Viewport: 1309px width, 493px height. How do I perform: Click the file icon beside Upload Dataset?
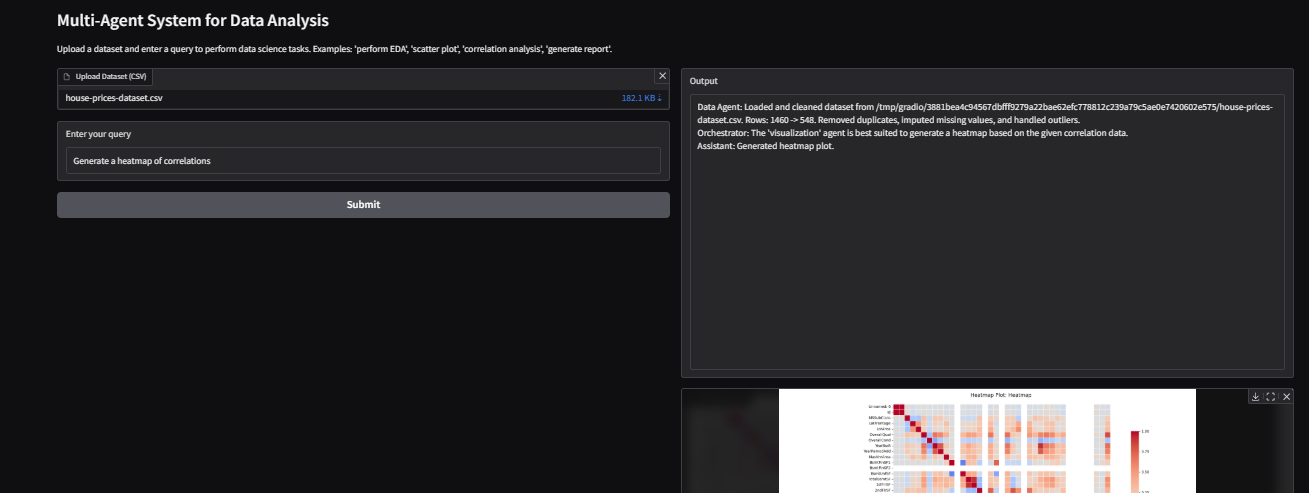pos(67,77)
